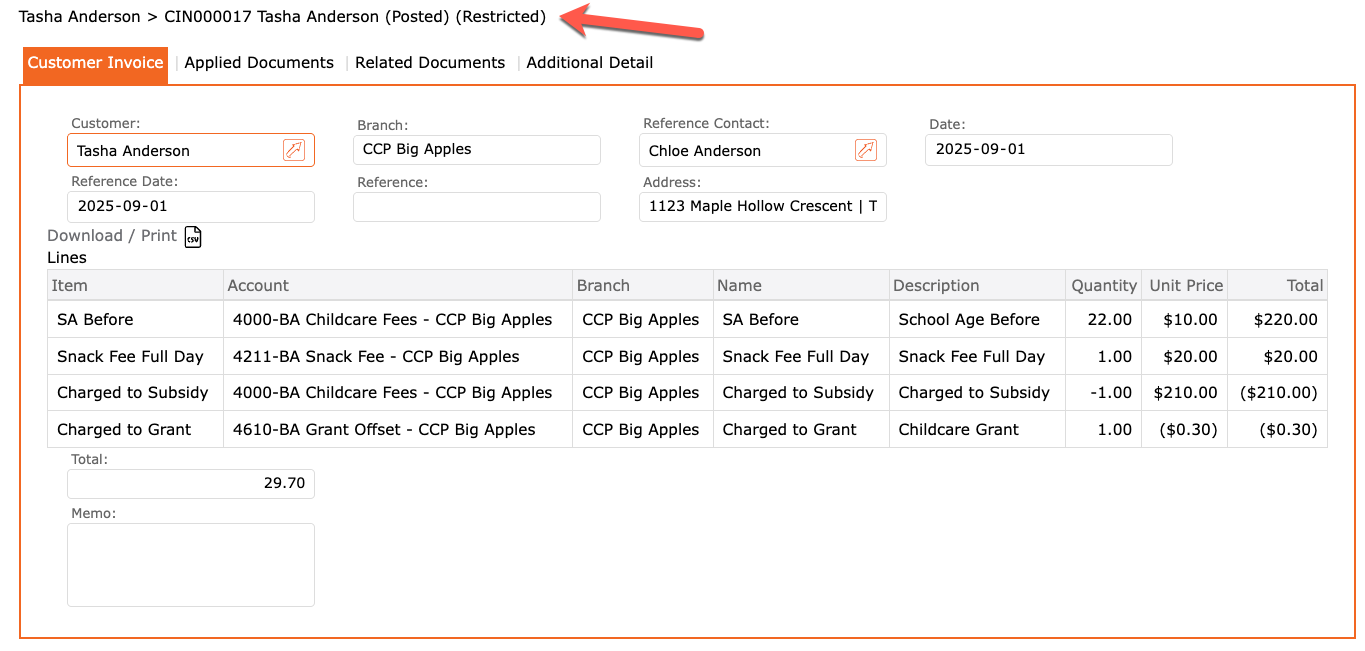Image resolution: width=1365 pixels, height=651 pixels.
Task: Download lines using the CSV file icon
Action: pyautogui.click(x=193, y=236)
